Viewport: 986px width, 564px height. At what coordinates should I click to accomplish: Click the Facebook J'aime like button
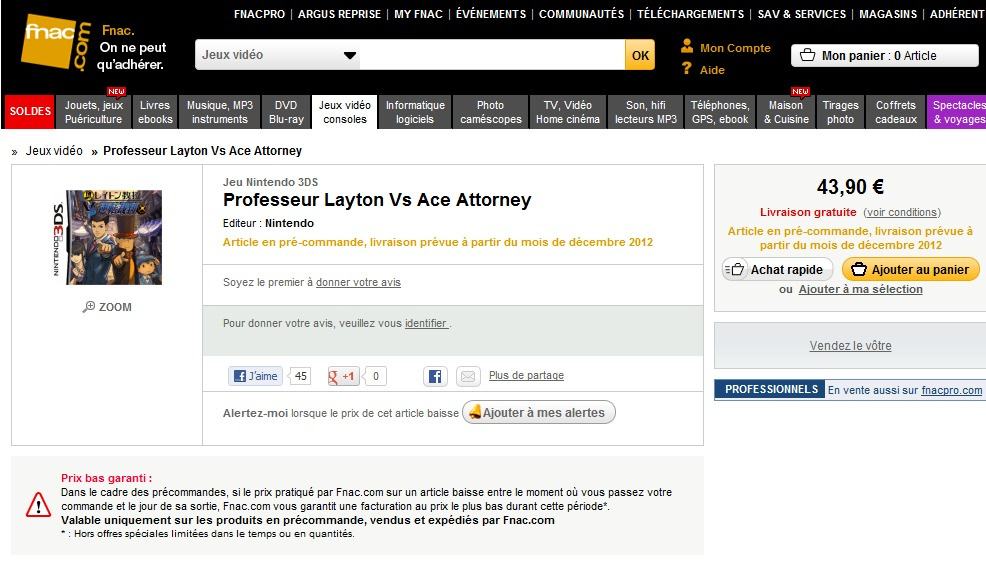click(255, 376)
